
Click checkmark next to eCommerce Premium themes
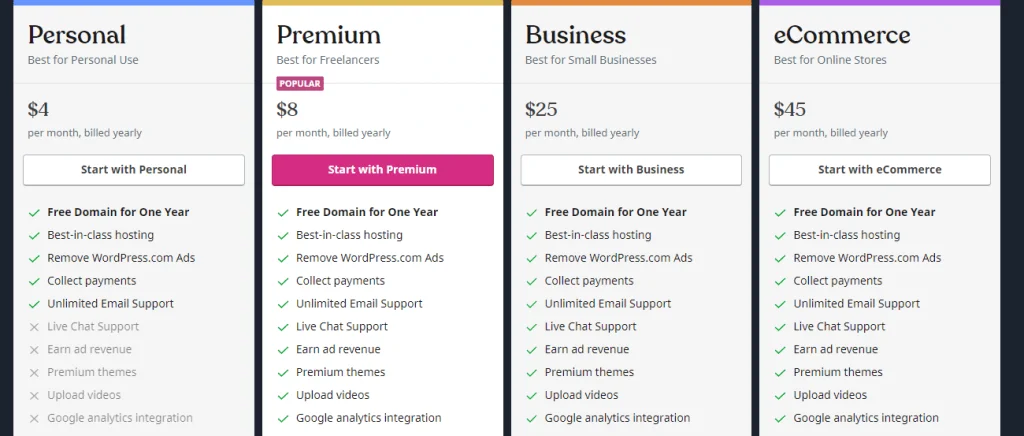coord(780,373)
